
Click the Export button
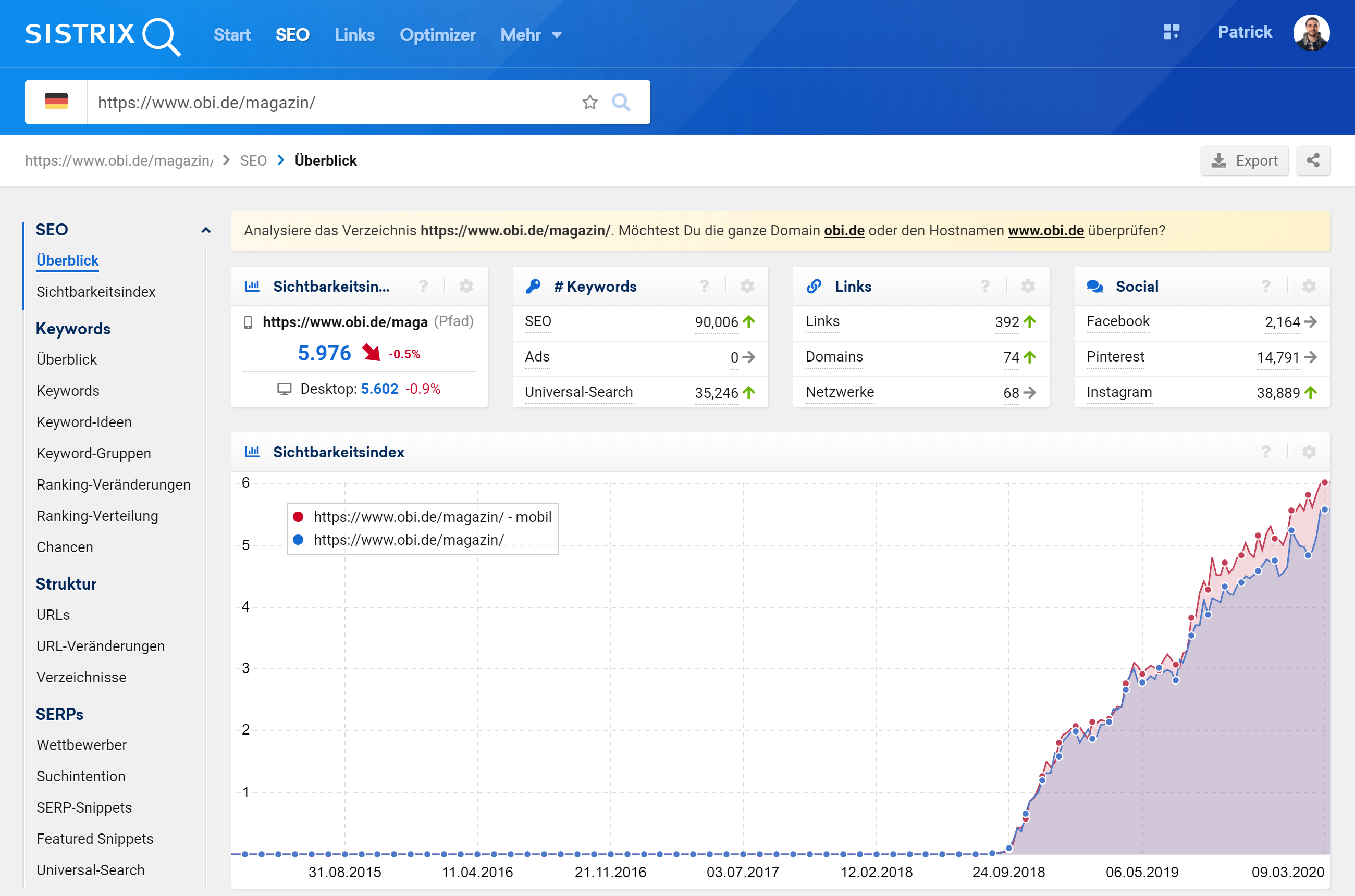[1244, 160]
